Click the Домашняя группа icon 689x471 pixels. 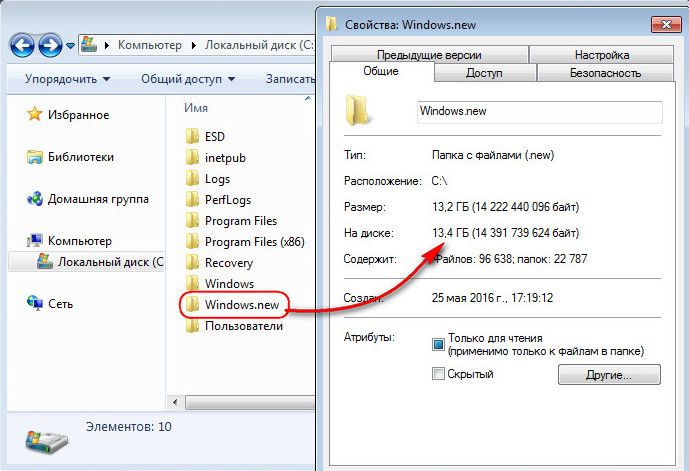click(35, 199)
